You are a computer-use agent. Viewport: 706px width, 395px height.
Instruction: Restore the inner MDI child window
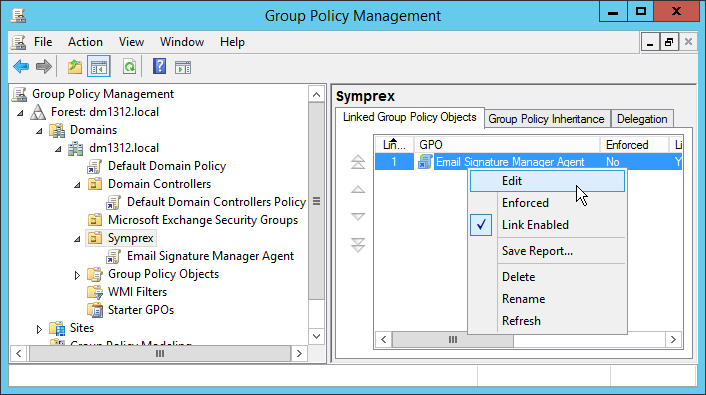(x=669, y=42)
